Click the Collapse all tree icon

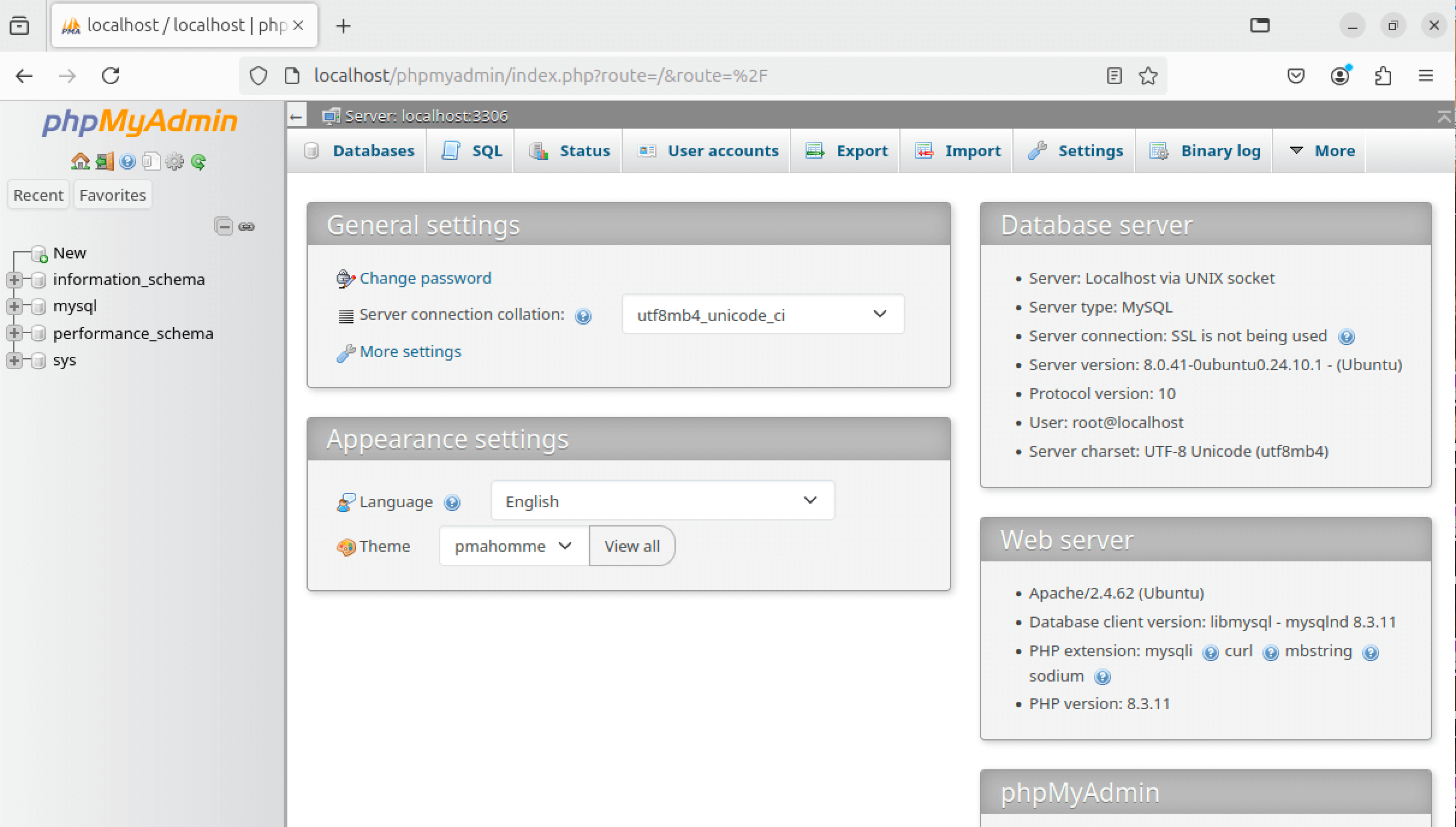click(x=224, y=226)
